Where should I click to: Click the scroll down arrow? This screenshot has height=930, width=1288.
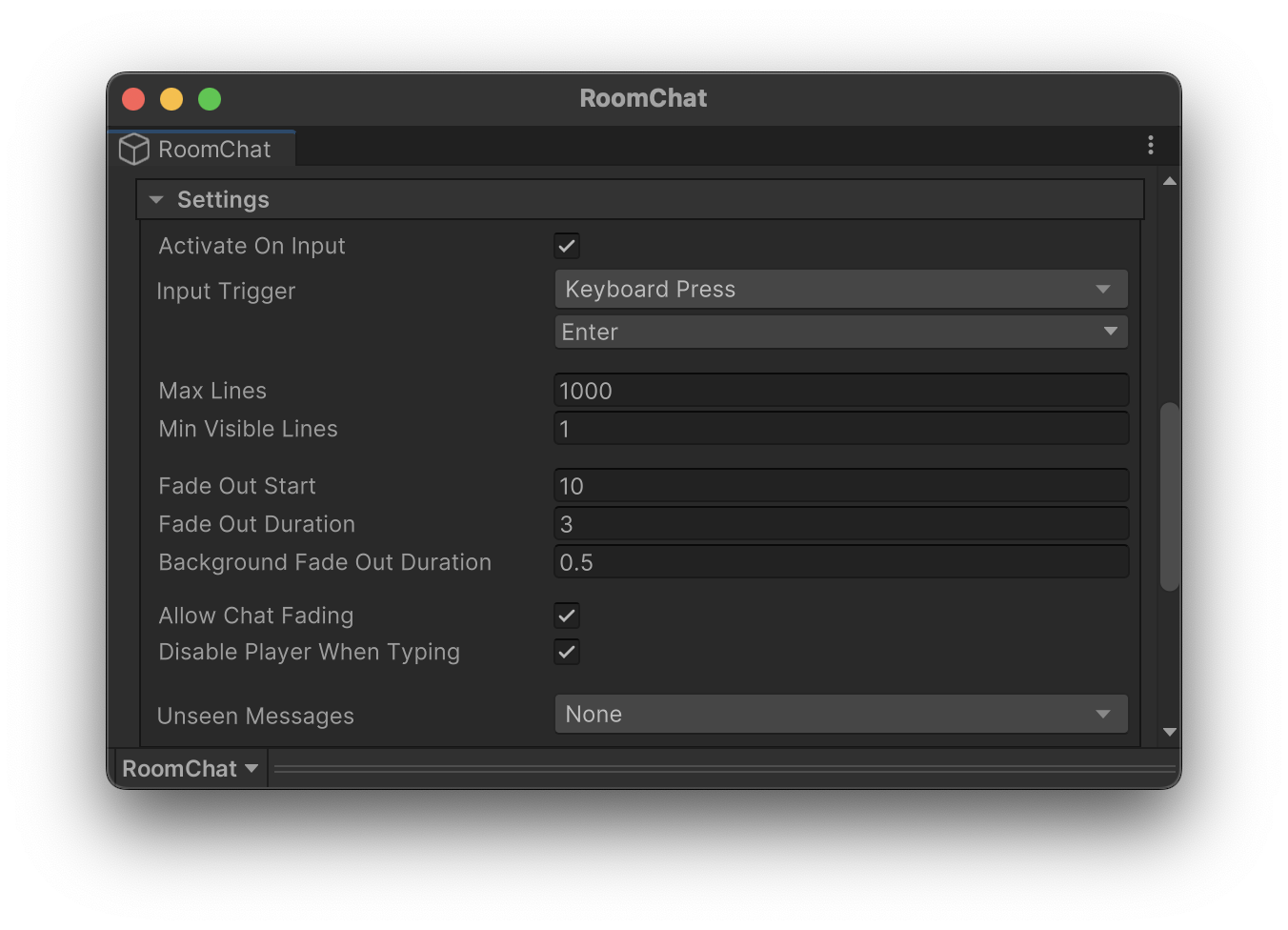[1170, 732]
